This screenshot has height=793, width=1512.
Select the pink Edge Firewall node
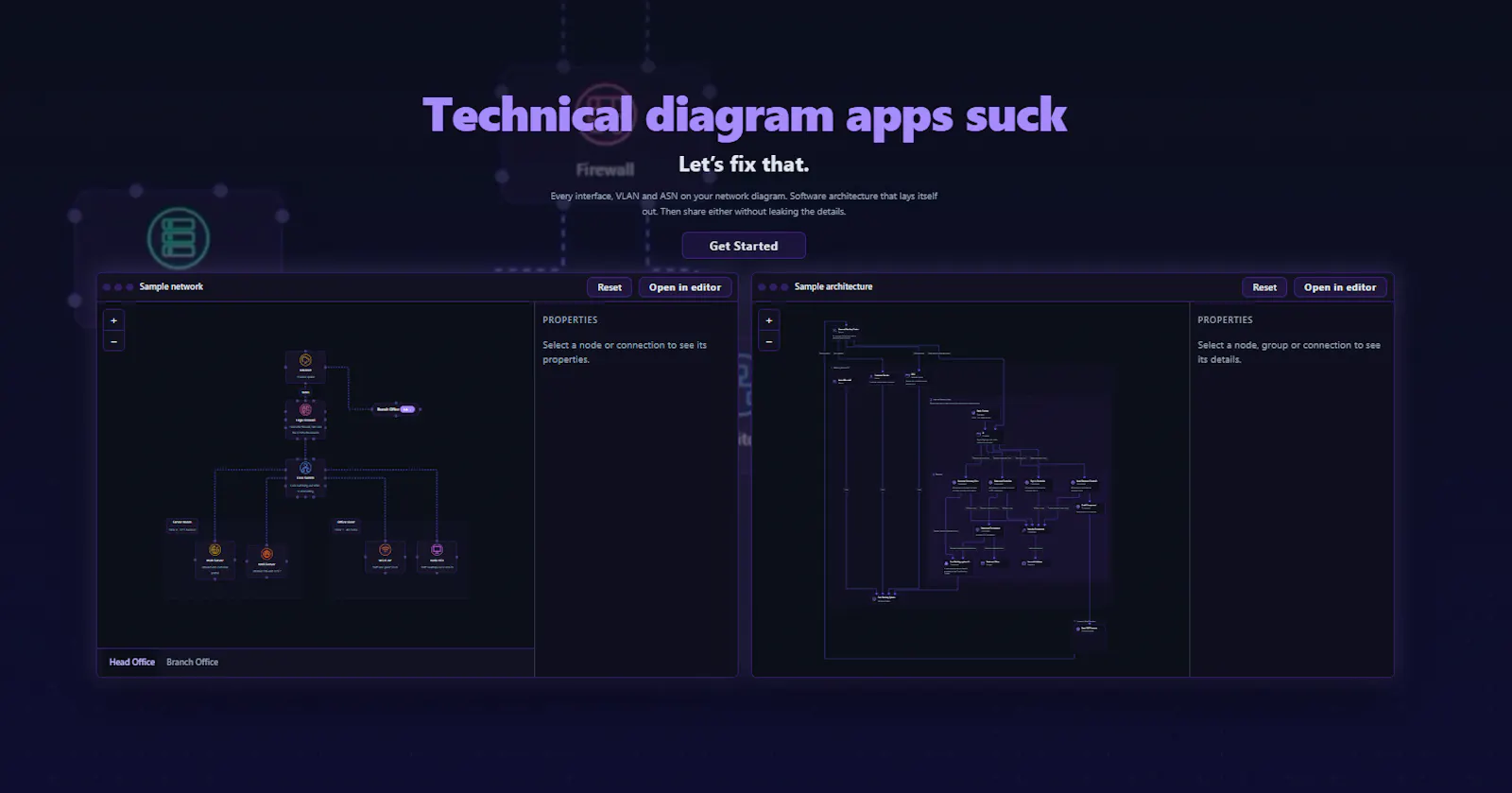pos(305,419)
